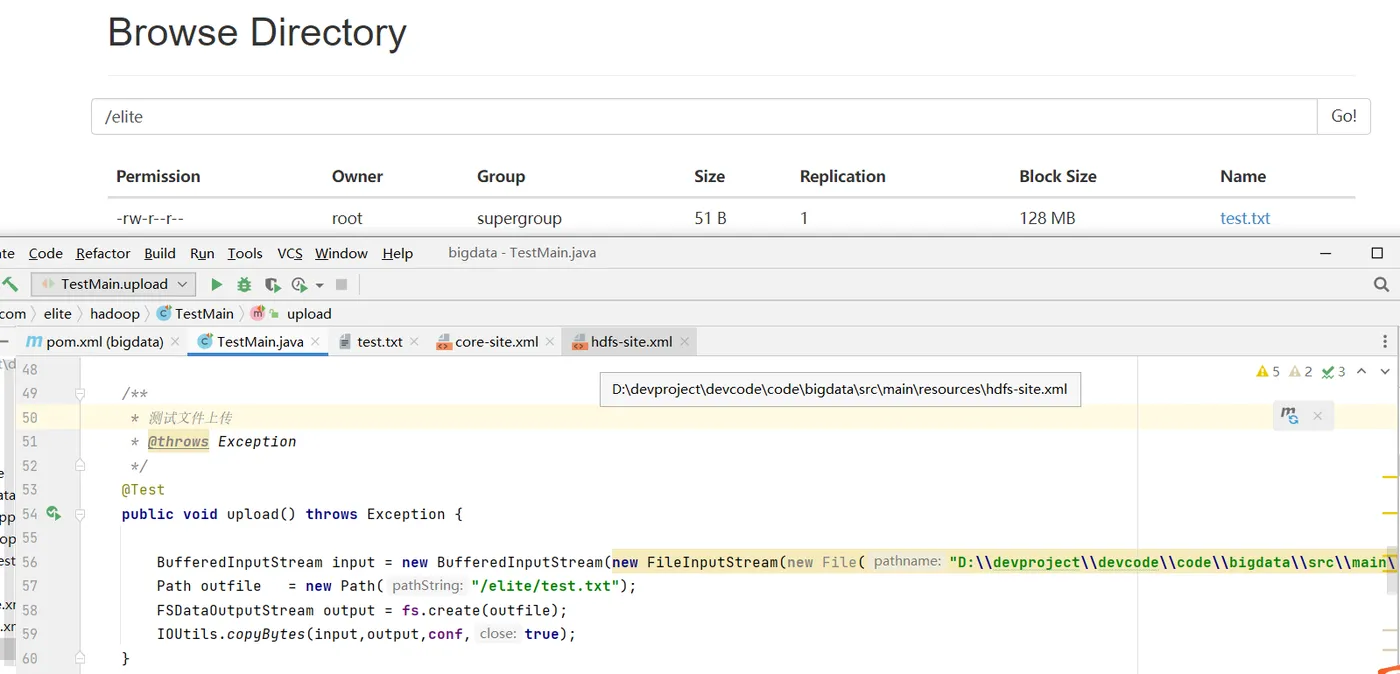The image size is (1400, 674).
Task: Click the /elite directory path field
Action: [x=700, y=116]
